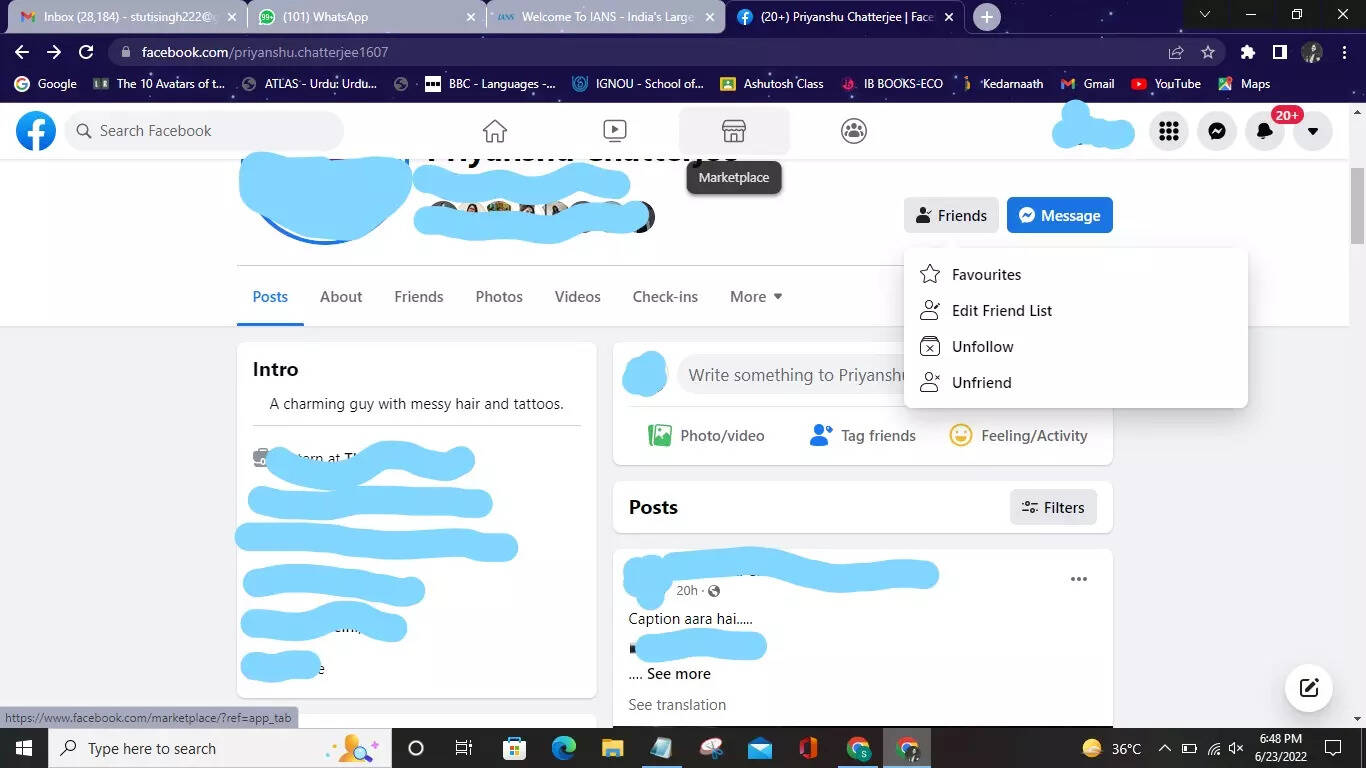
Task: Open Task View on the taskbar
Action: [464, 748]
